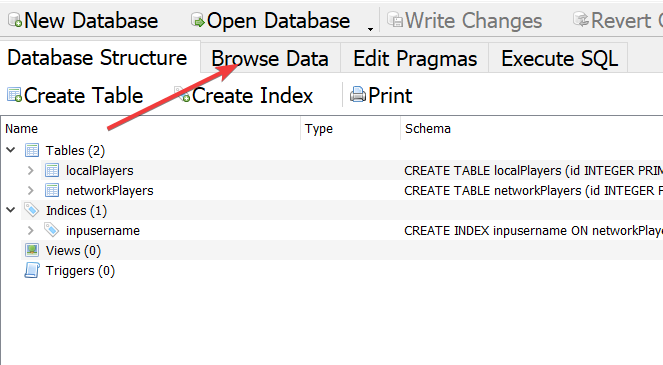The width and height of the screenshot is (663, 365).
Task: Click the networkPlayers table icon
Action: pyautogui.click(x=52, y=190)
